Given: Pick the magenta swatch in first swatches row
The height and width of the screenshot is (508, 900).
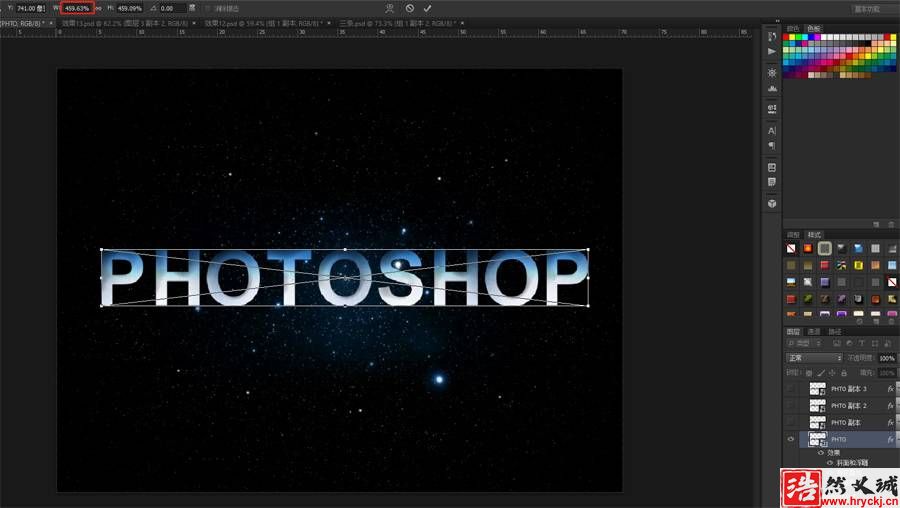Looking at the screenshot, I should 818,37.
